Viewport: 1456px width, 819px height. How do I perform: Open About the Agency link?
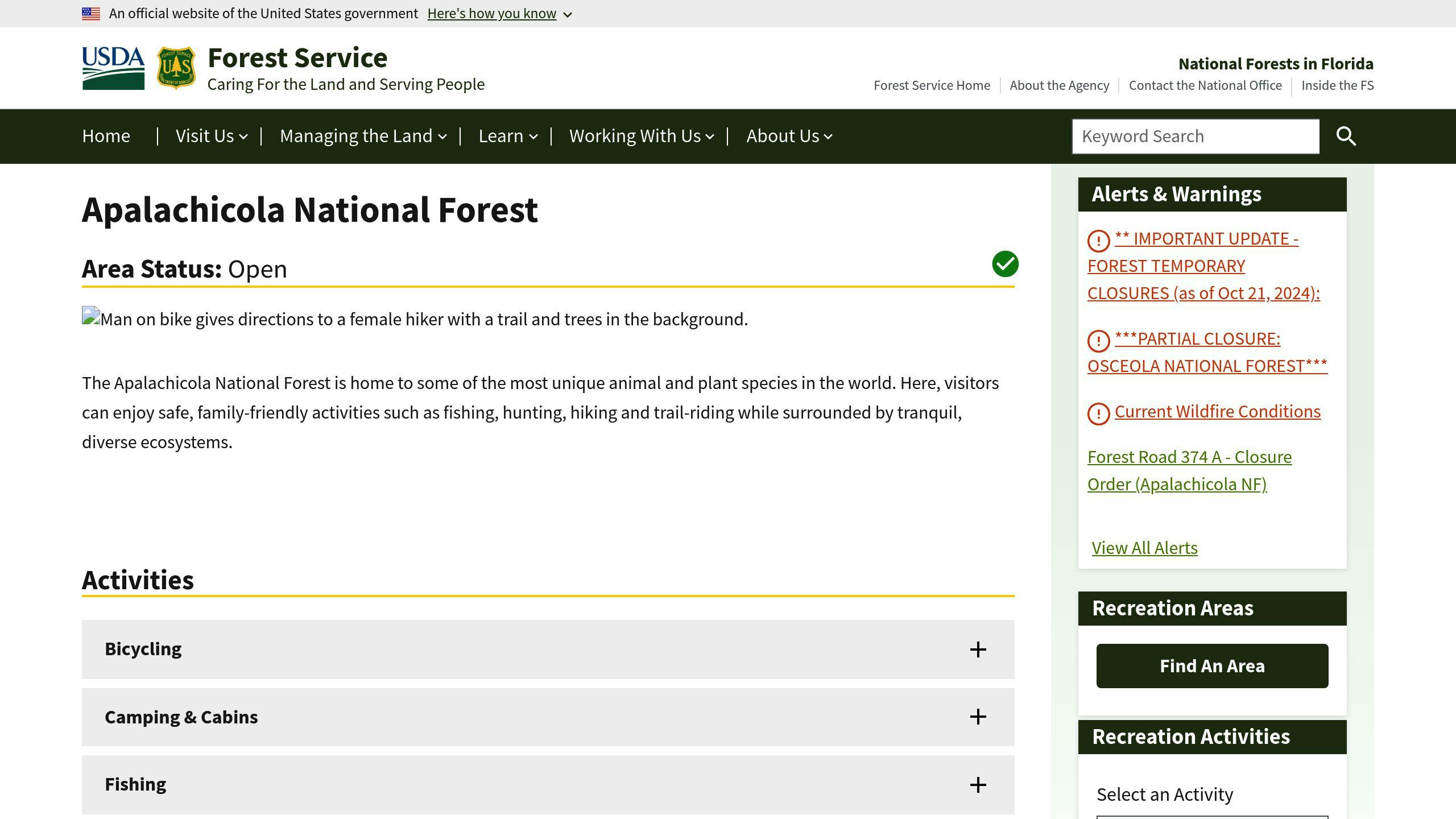[x=1059, y=85]
